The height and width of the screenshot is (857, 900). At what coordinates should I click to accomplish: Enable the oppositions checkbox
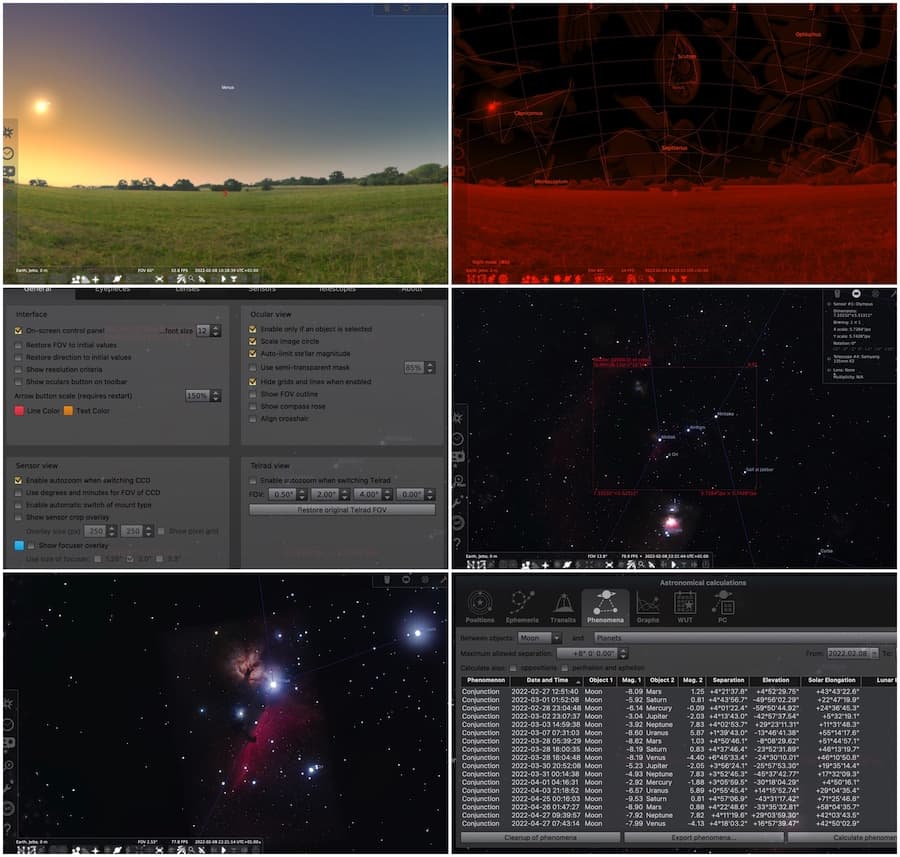[x=513, y=668]
